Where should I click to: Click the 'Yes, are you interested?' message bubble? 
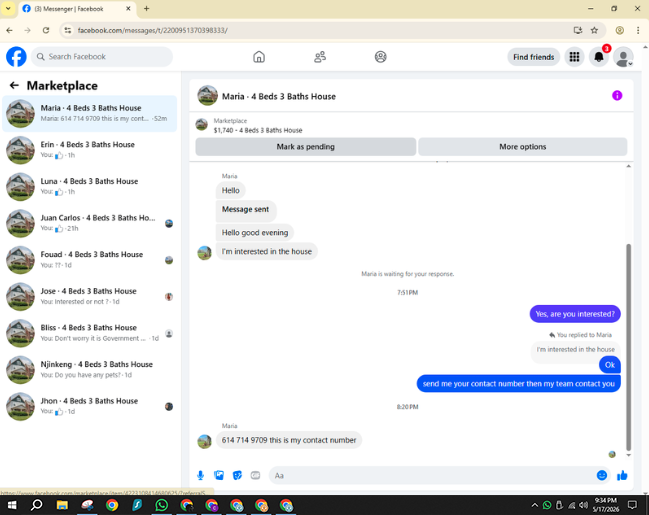tap(575, 314)
